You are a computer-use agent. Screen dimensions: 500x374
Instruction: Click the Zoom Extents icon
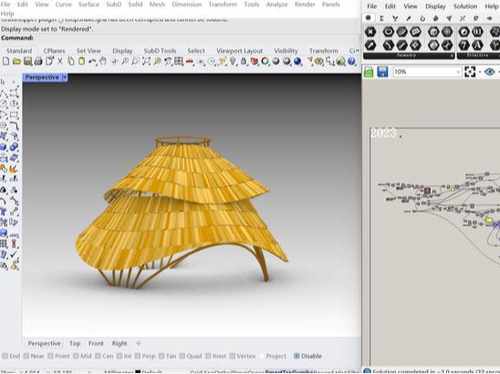146,61
